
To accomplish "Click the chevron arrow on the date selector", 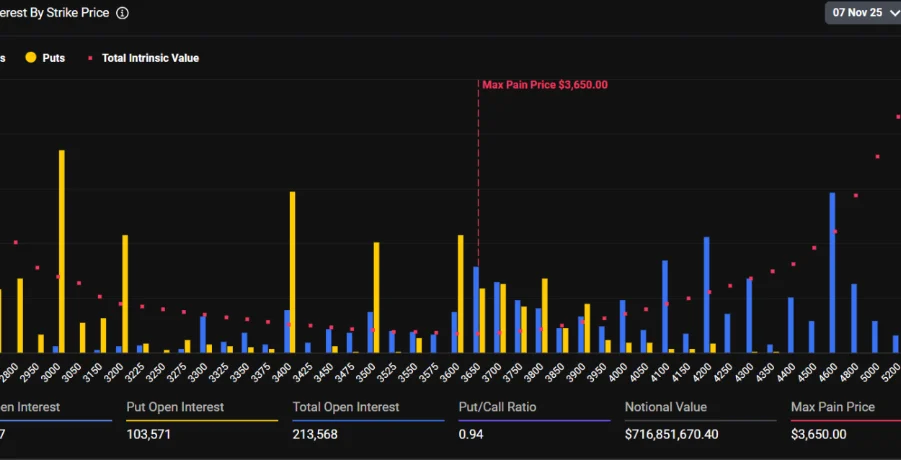I will pyautogui.click(x=889, y=12).
